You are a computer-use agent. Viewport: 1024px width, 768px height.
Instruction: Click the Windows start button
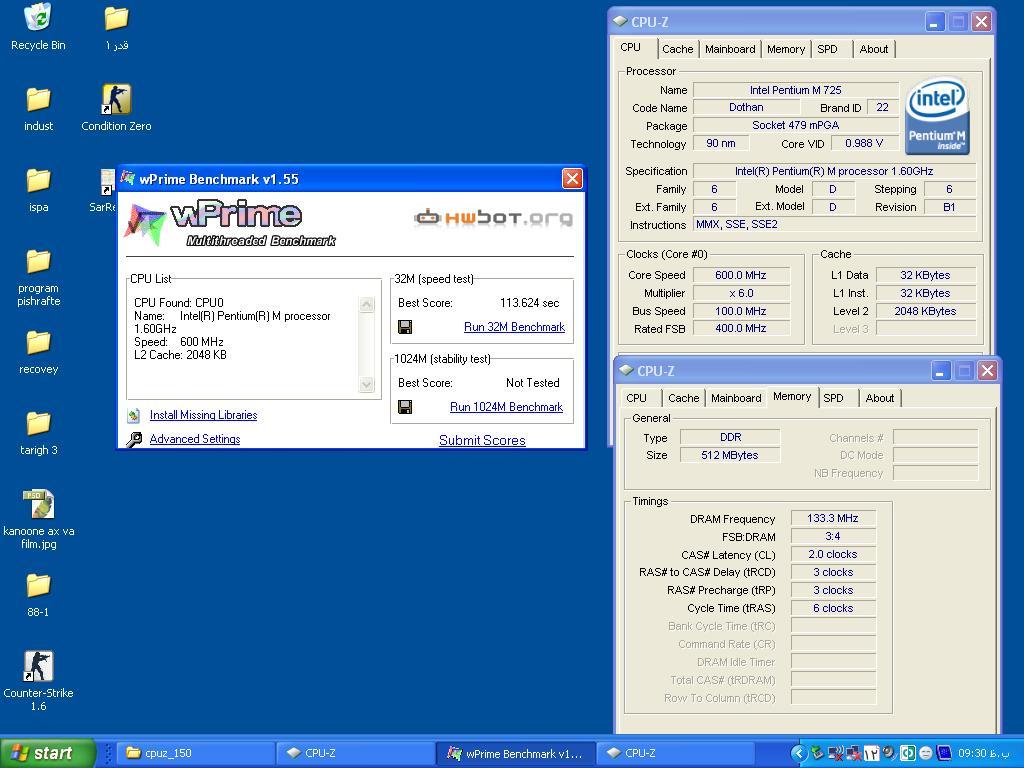point(47,753)
